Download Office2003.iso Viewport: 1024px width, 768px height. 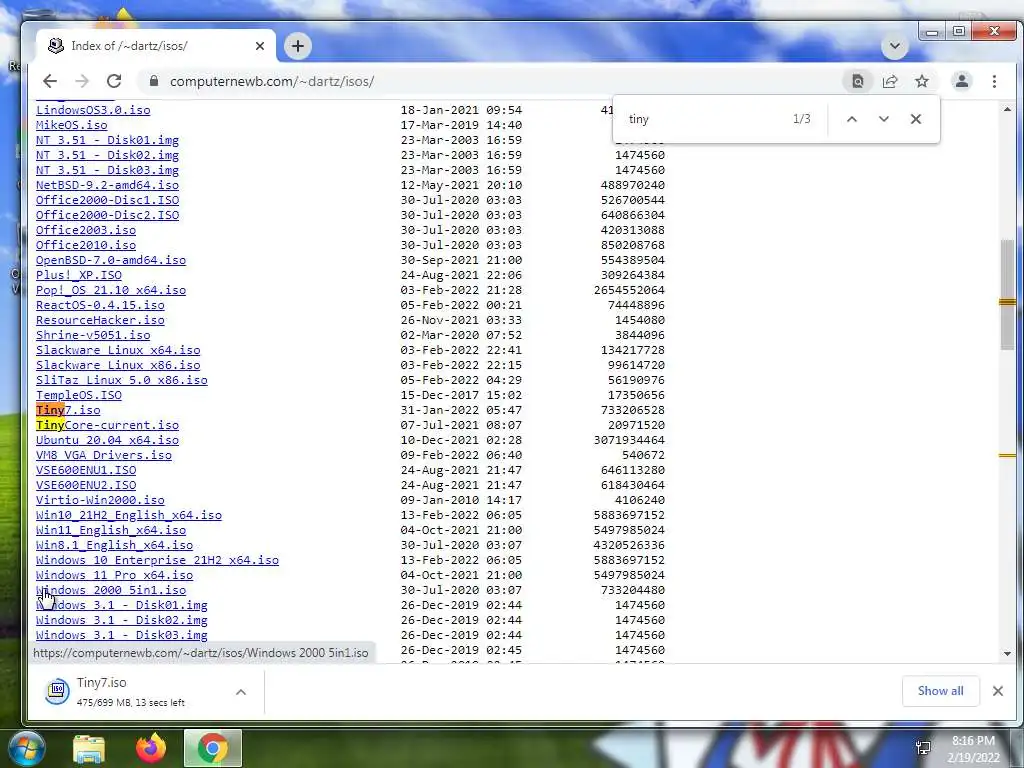tap(86, 230)
